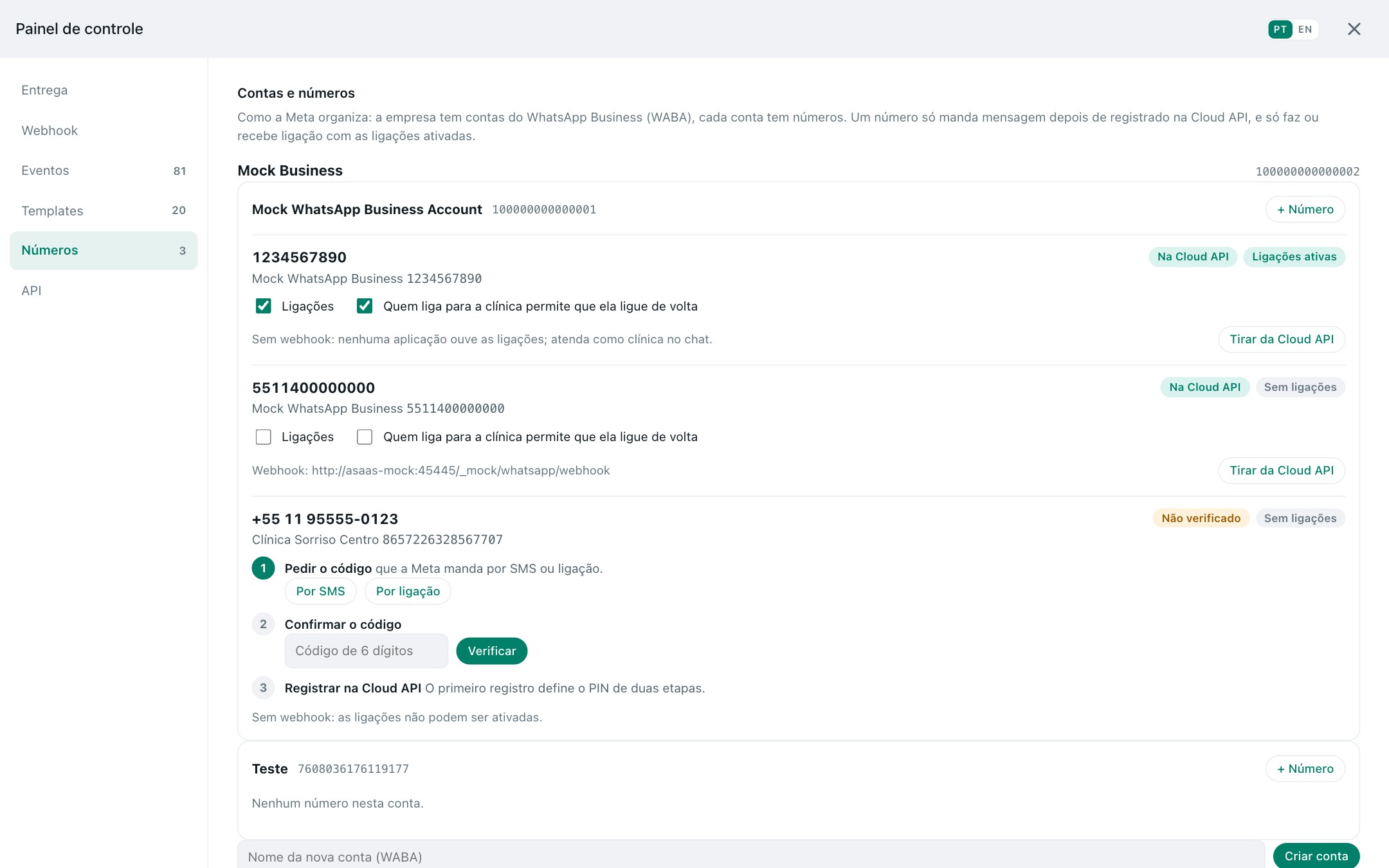Viewport: 1389px width, 868px height.
Task: Click the Confirmar o código step label
Action: [343, 624]
